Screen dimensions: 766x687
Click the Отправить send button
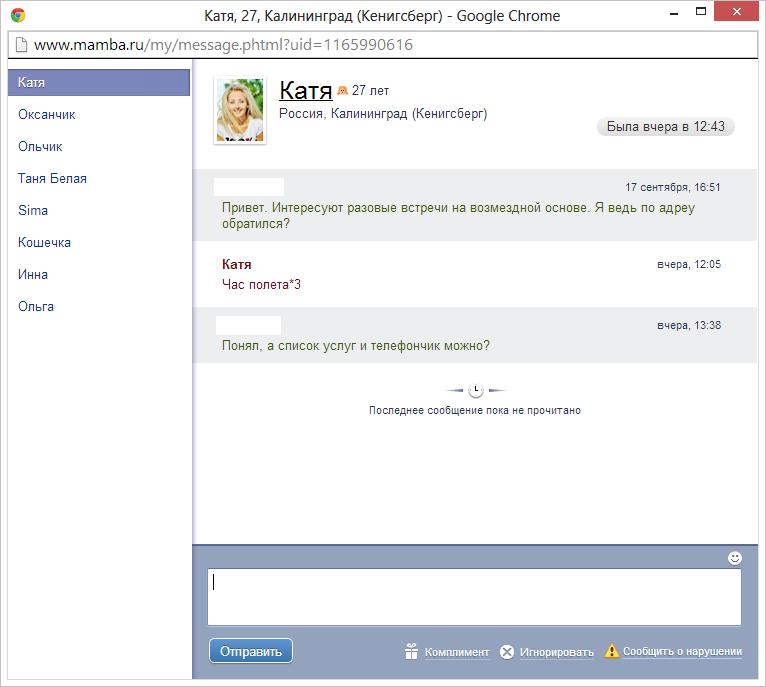click(251, 651)
